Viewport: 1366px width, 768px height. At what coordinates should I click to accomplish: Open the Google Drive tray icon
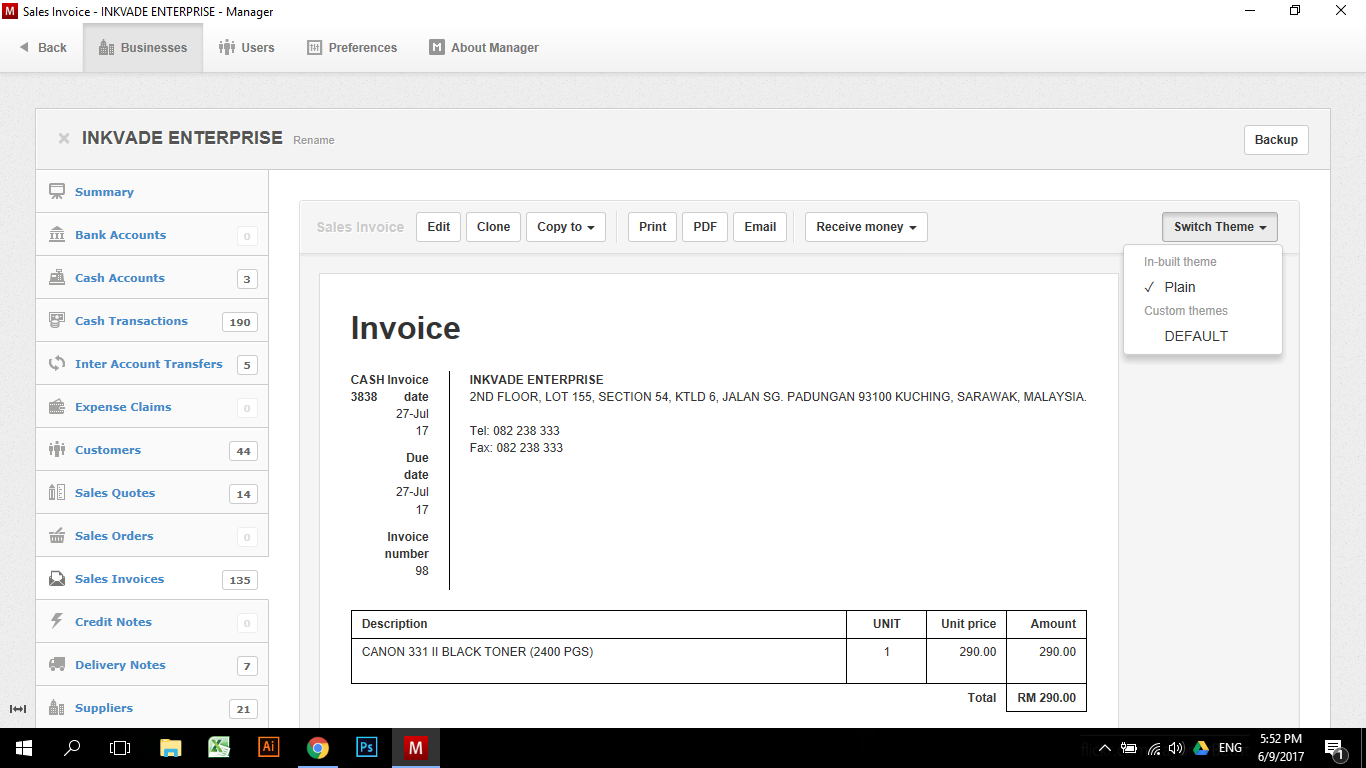[x=1200, y=748]
